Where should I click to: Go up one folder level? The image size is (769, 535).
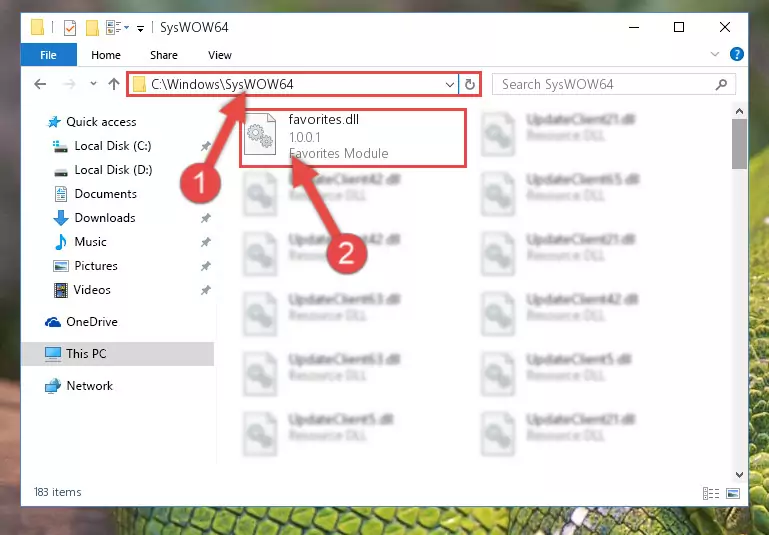click(114, 84)
